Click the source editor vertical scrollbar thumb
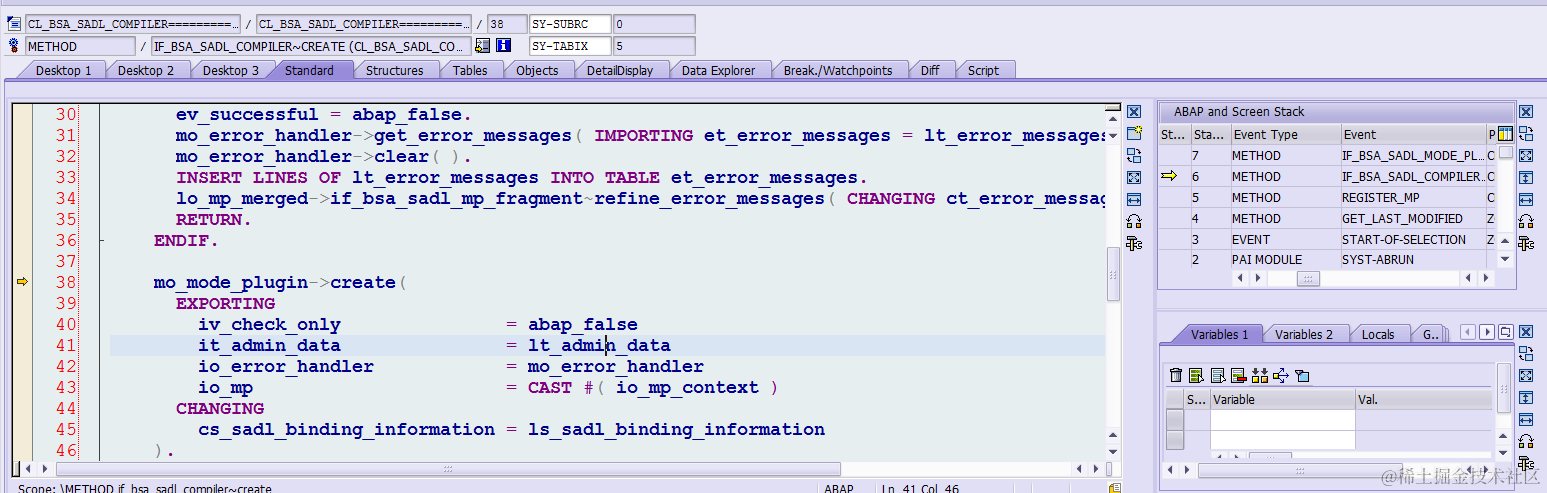1547x493 pixels. click(1113, 273)
